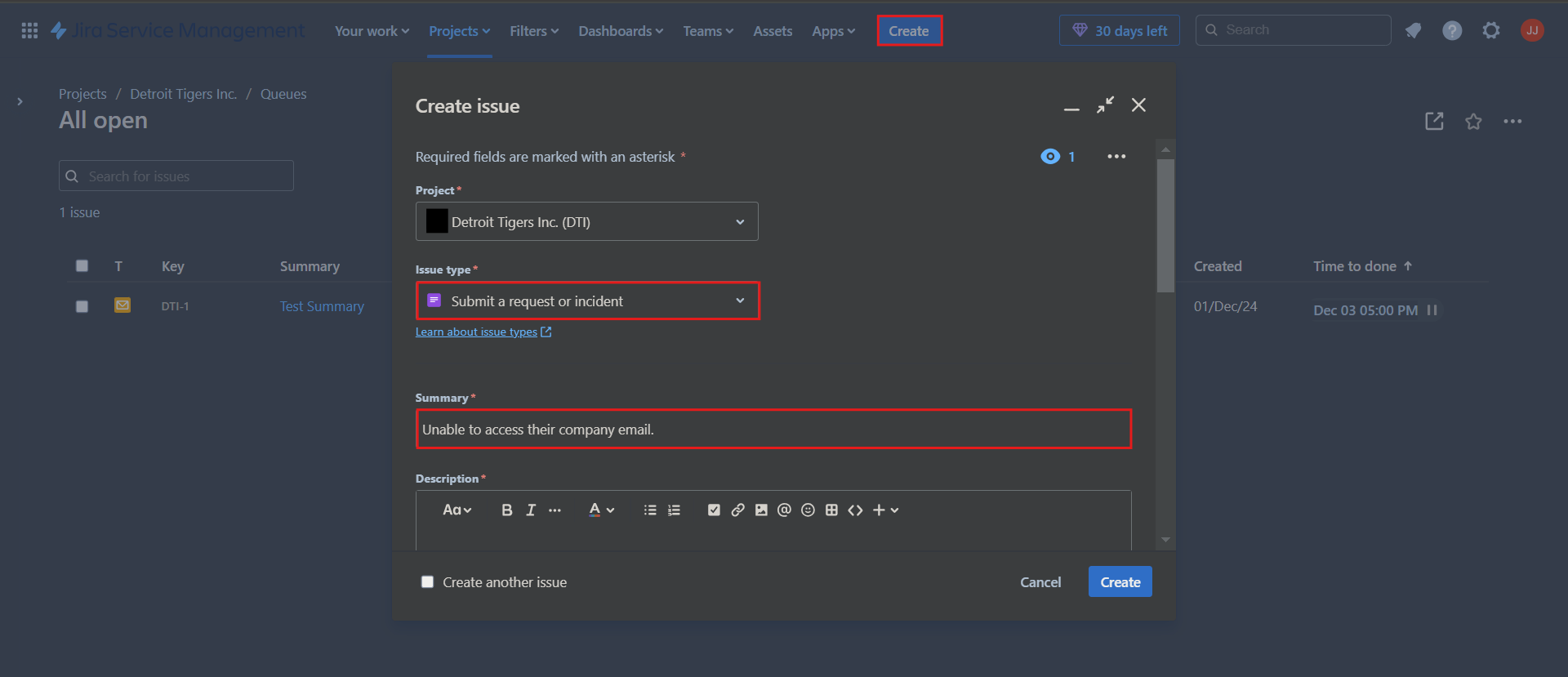The image size is (1568, 677).
Task: Open the Filters menu
Action: pyautogui.click(x=534, y=31)
